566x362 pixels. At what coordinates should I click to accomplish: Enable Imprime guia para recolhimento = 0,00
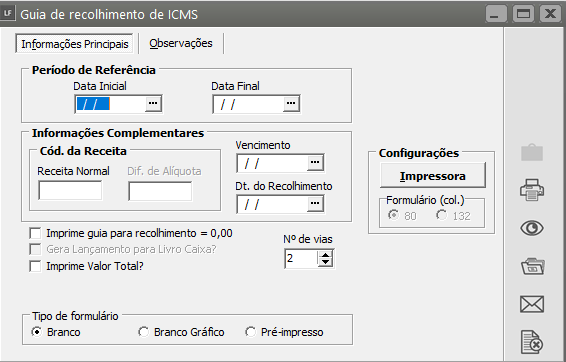coord(35,233)
